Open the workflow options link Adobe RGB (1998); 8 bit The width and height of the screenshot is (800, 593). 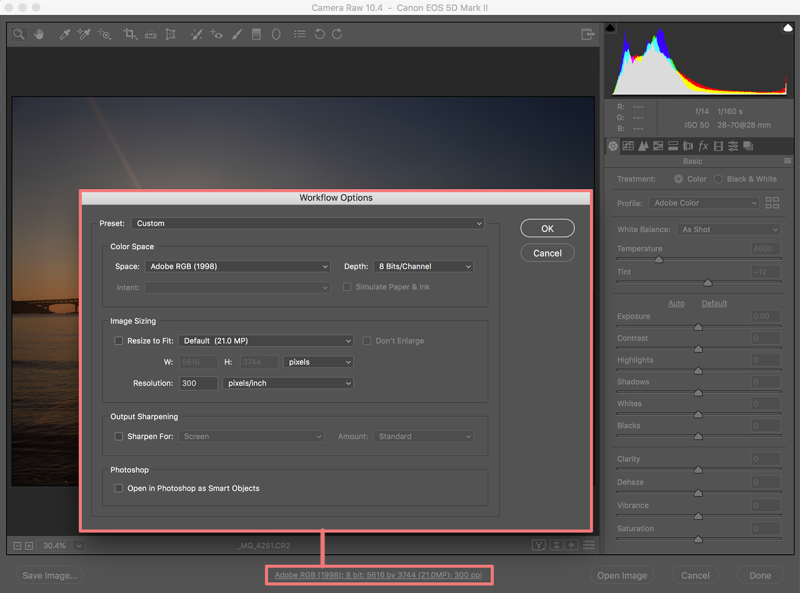(379, 575)
